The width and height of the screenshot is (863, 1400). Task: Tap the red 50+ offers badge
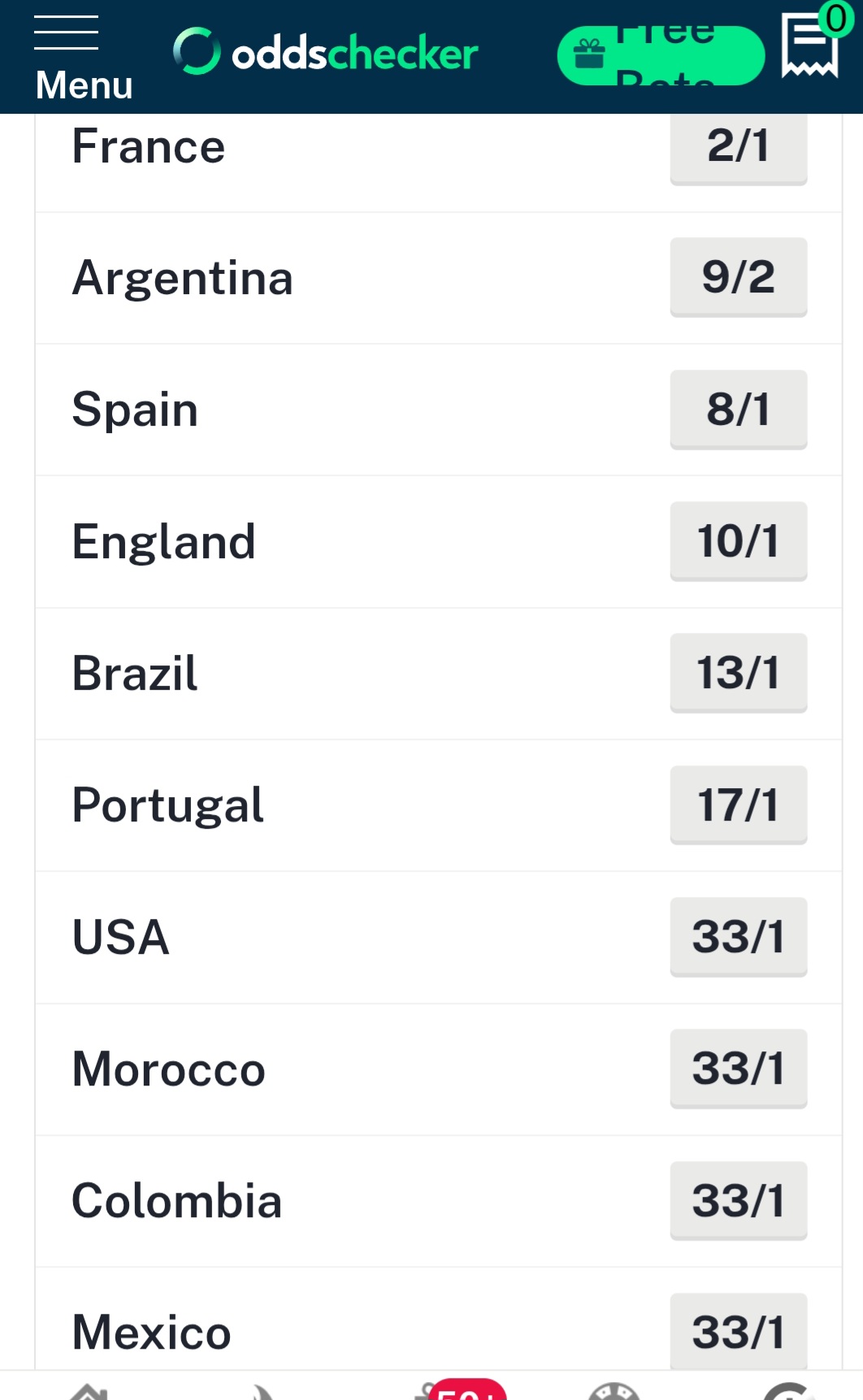tap(467, 1389)
